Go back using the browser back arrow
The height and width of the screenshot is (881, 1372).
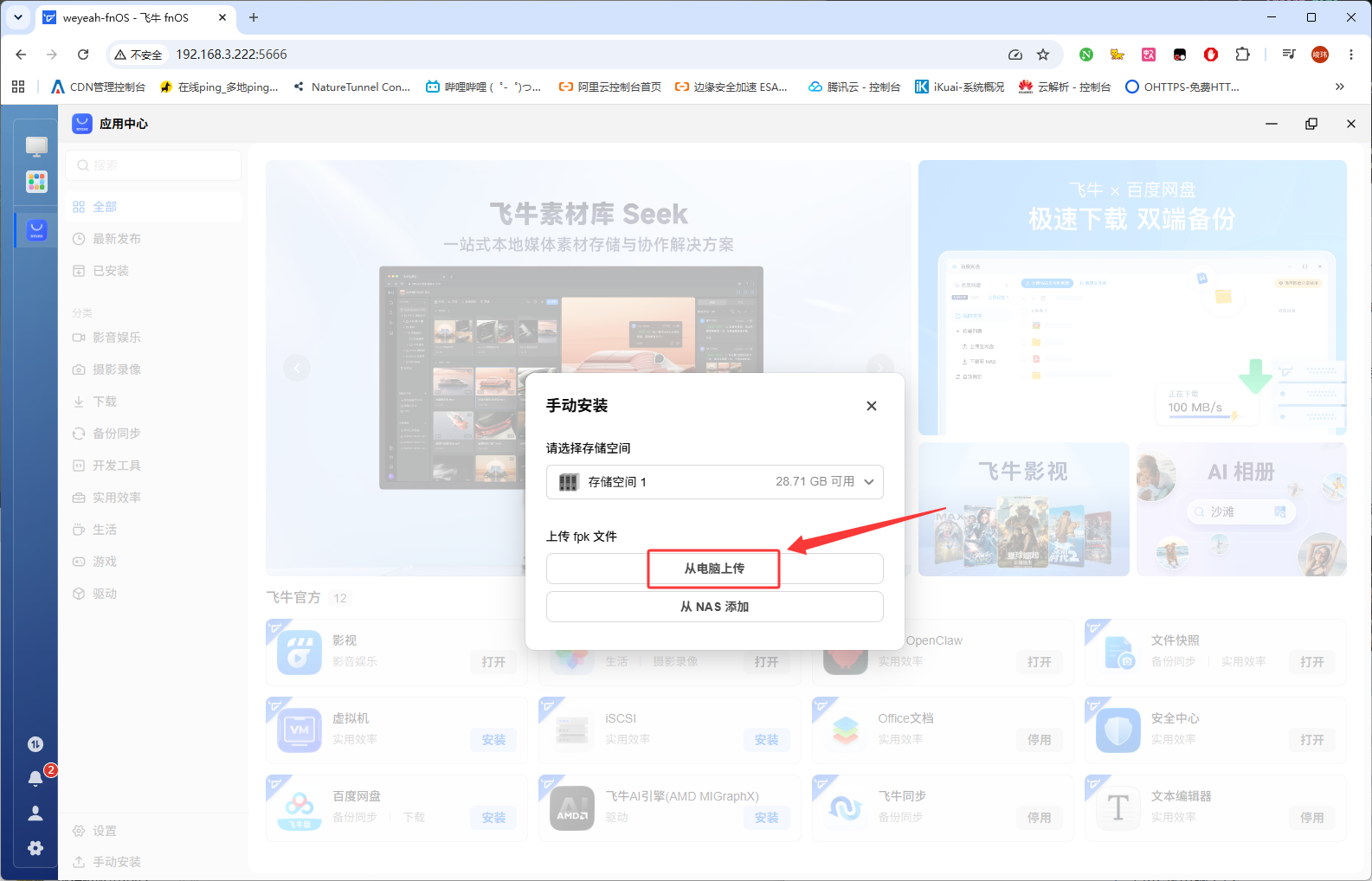pos(21,55)
